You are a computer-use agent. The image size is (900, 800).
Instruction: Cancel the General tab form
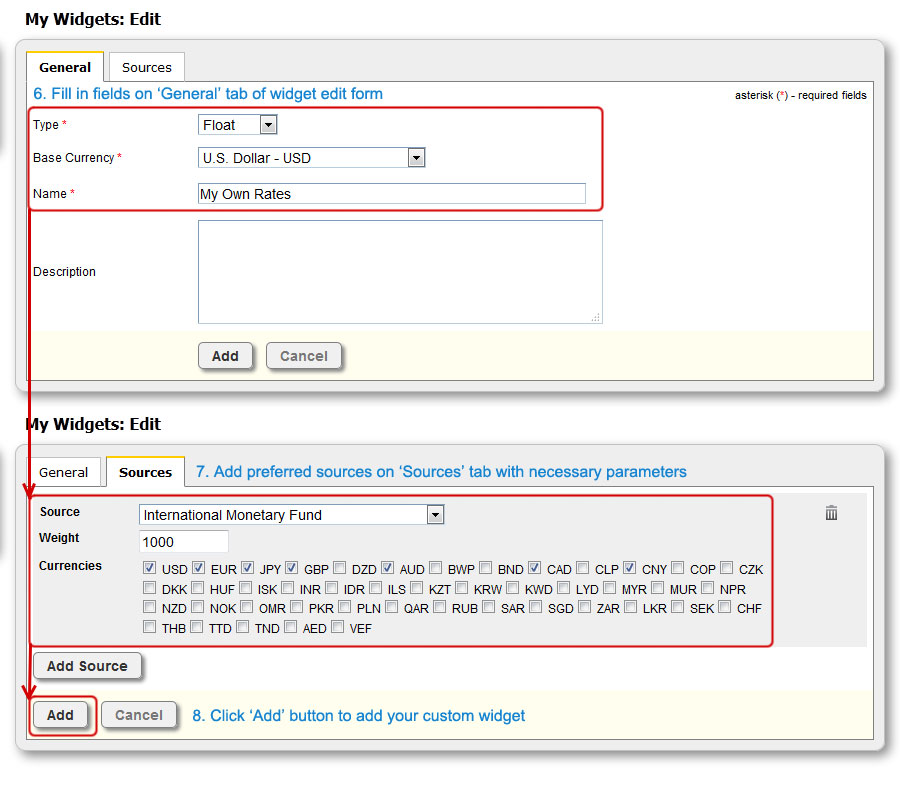(x=304, y=356)
